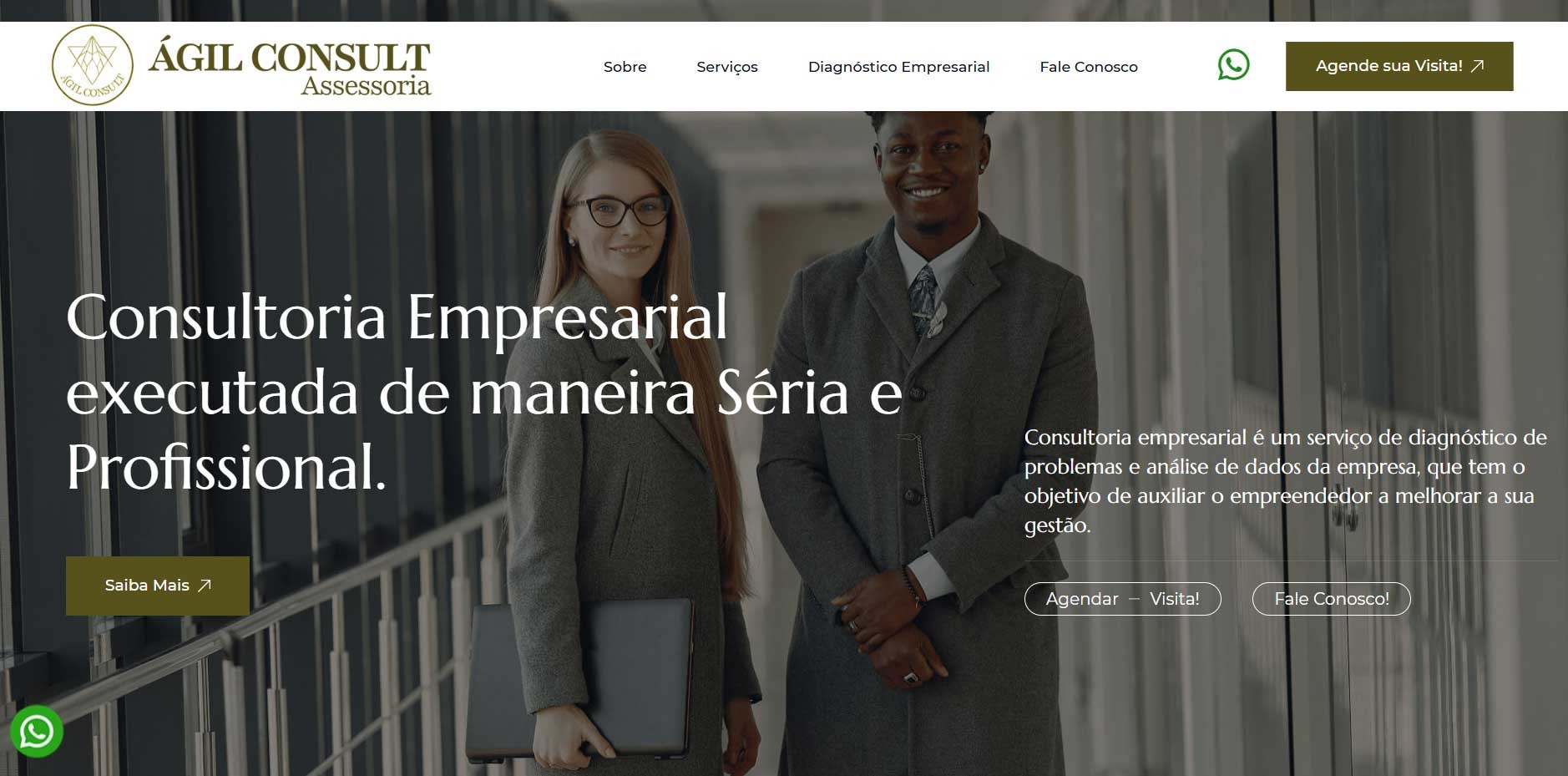
Task: Click the circular Ágil Consult logo emblem
Action: pos(93,65)
